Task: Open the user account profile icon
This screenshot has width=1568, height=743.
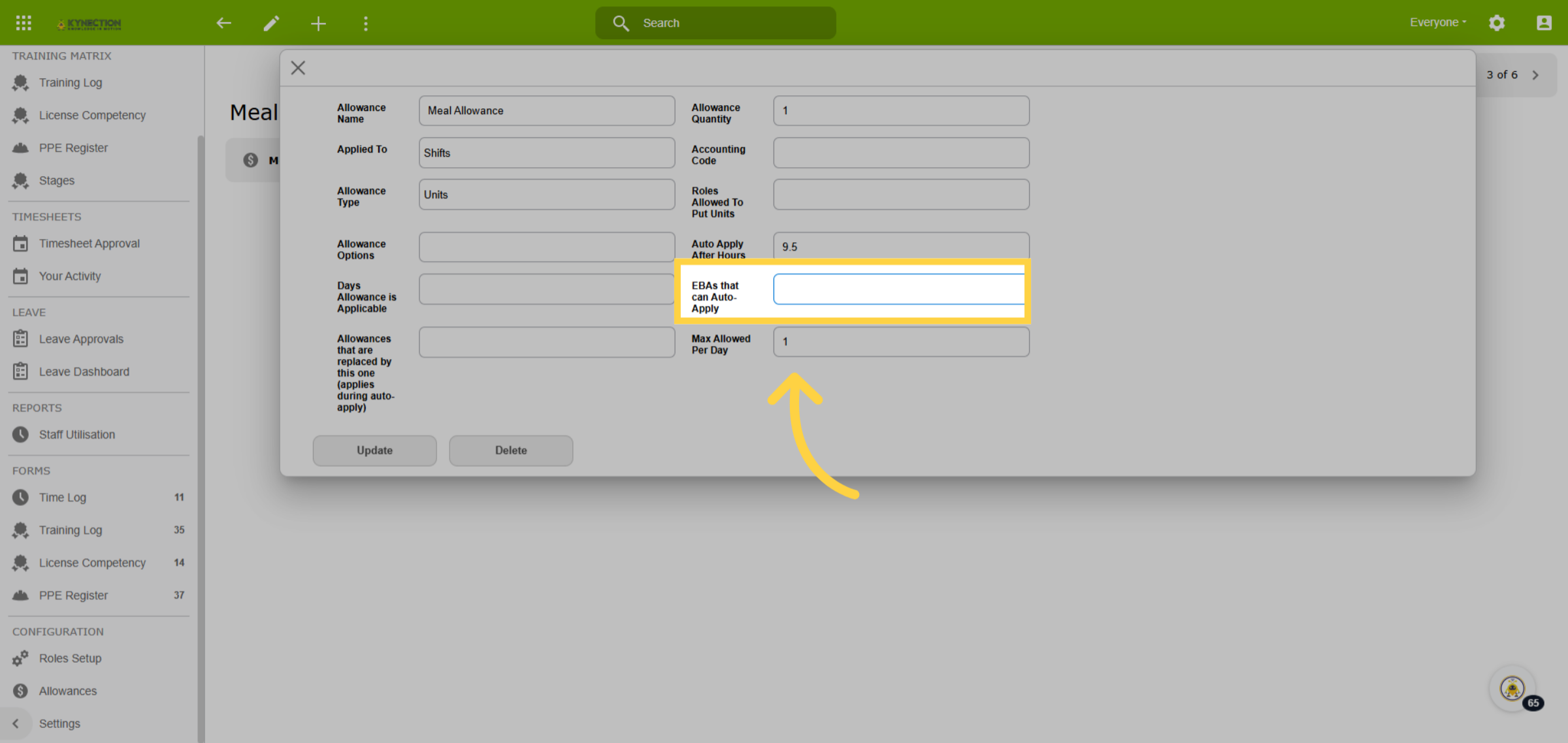Action: pyautogui.click(x=1544, y=23)
